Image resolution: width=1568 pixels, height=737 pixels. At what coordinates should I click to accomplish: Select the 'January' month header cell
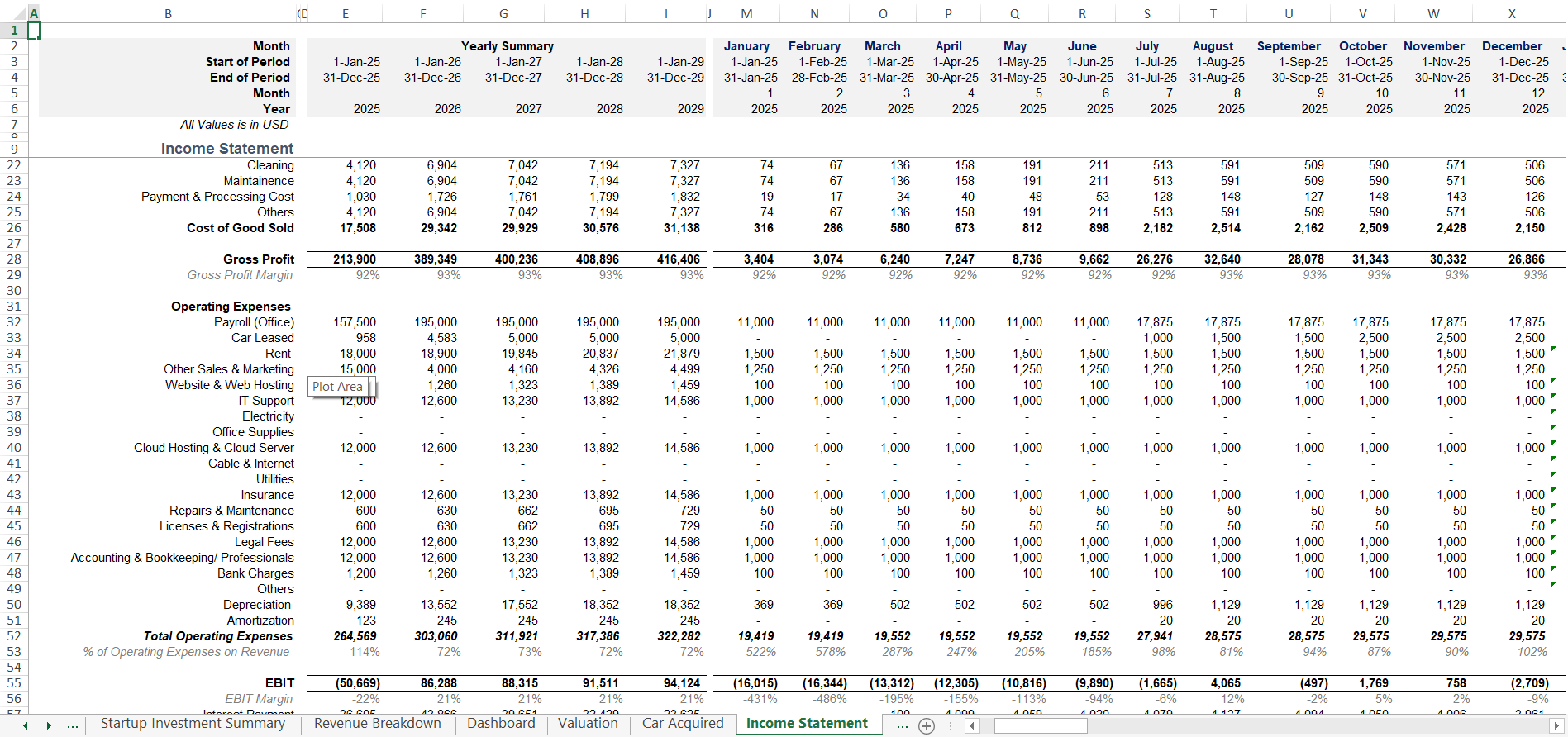[746, 46]
